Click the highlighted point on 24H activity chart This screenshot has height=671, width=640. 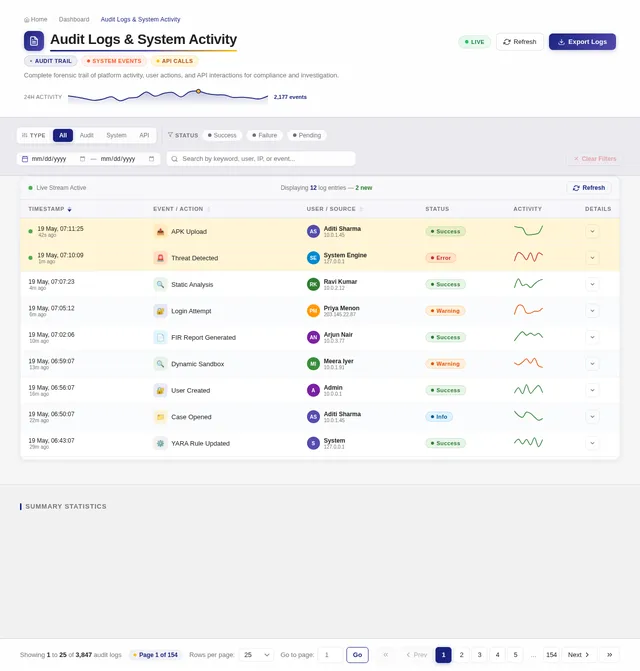199,91
